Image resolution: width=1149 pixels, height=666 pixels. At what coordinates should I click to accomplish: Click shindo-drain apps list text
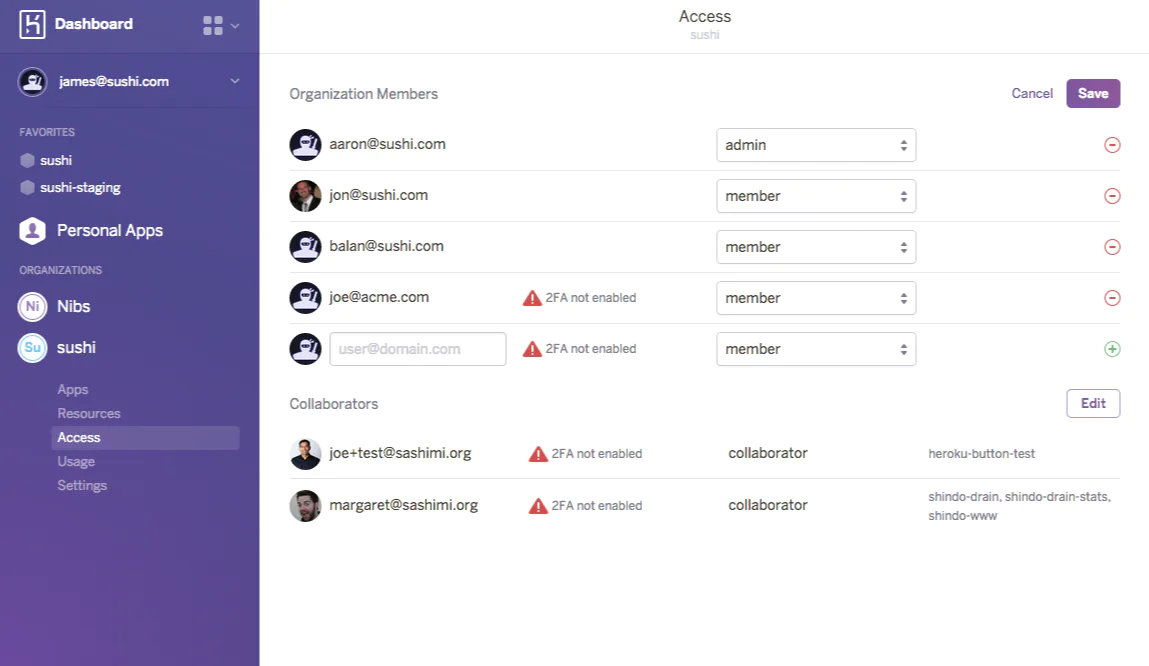(1019, 506)
